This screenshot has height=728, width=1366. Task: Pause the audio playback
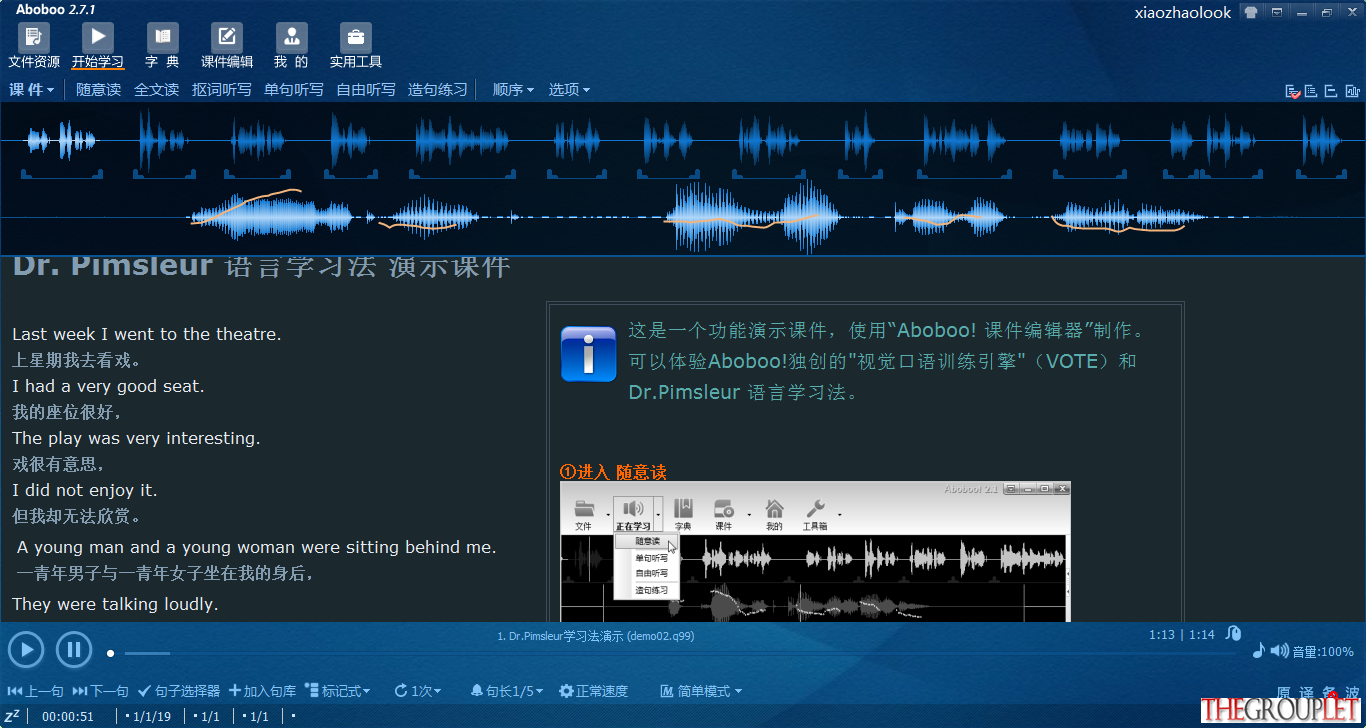74,651
